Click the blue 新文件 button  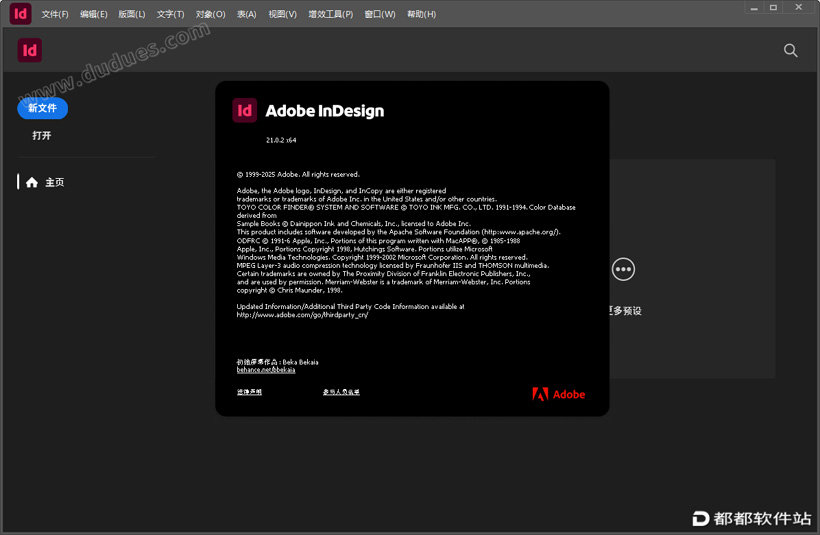pos(42,108)
